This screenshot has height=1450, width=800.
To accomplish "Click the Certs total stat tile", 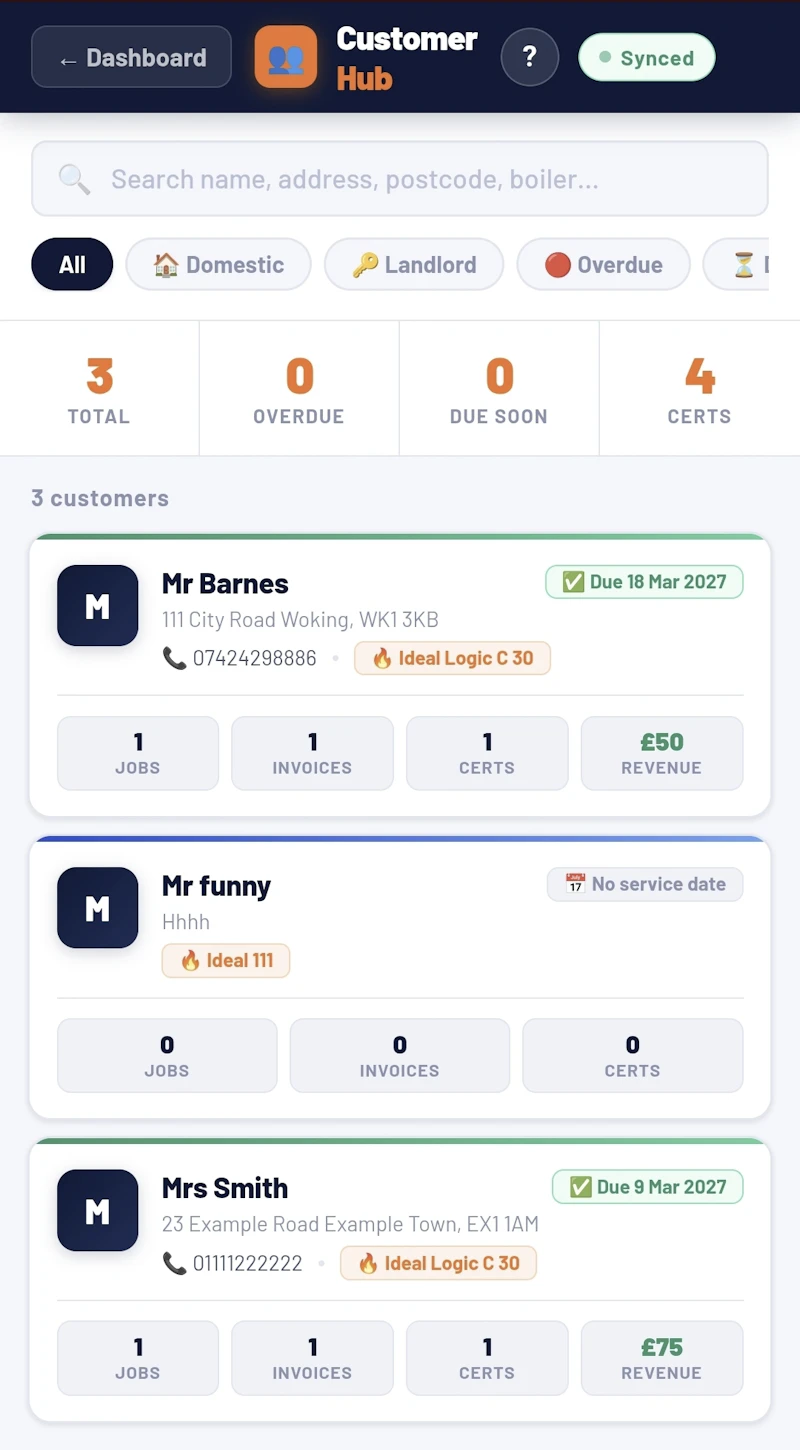I will [700, 388].
